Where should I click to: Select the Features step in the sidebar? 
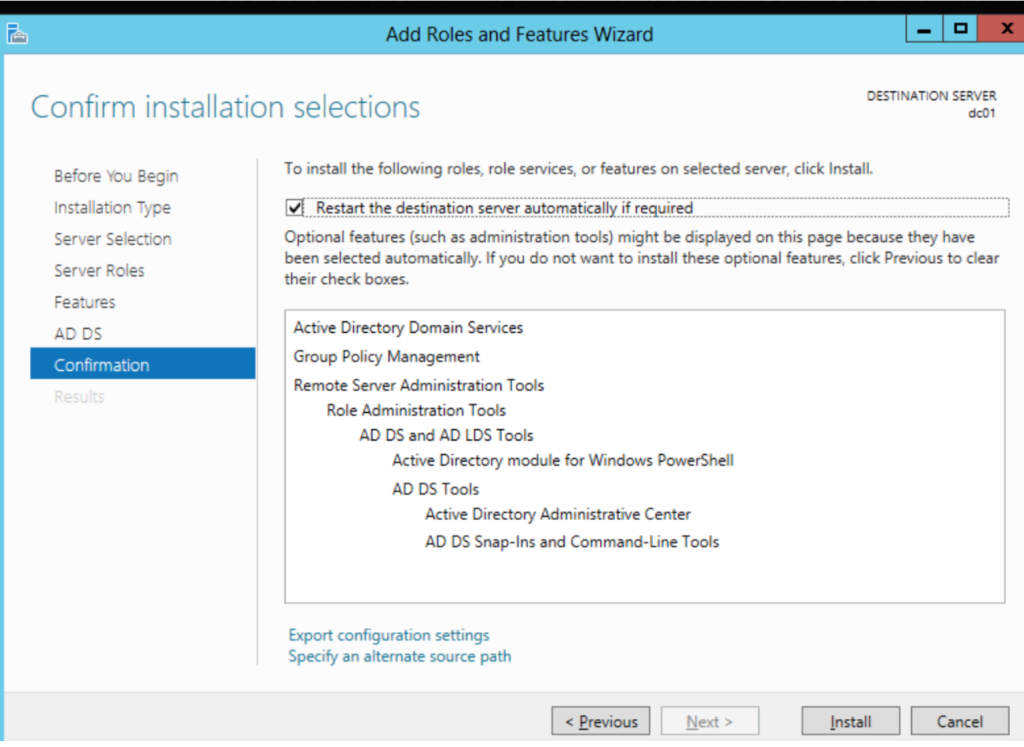(84, 302)
